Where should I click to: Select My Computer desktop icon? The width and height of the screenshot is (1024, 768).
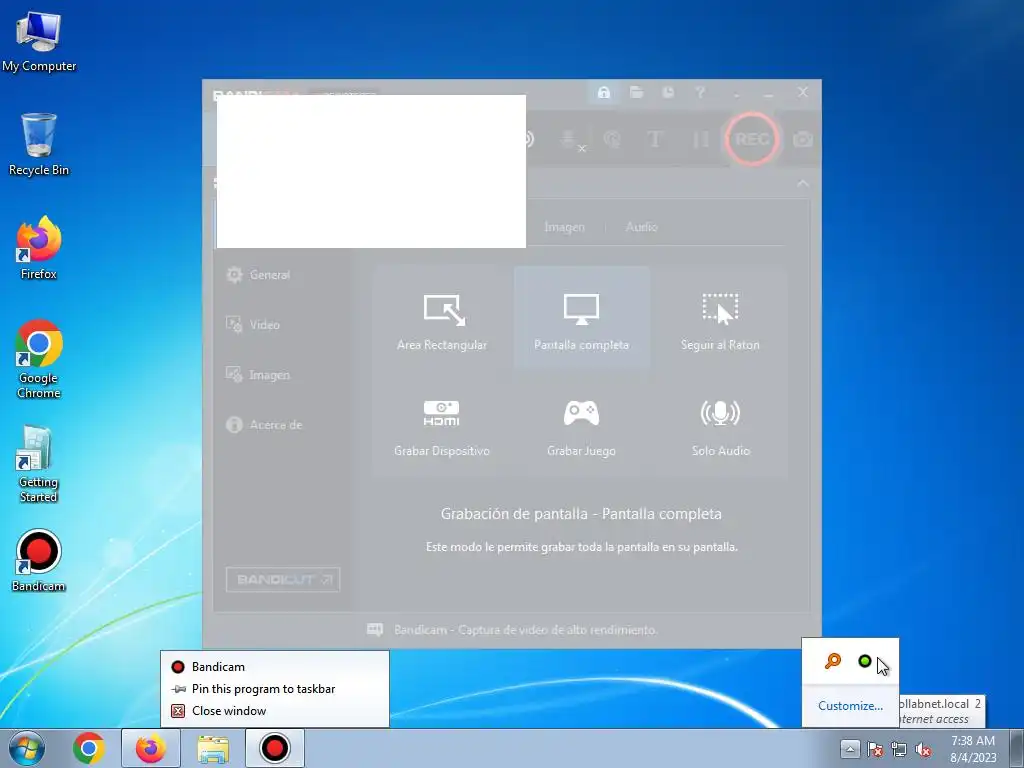point(39,42)
